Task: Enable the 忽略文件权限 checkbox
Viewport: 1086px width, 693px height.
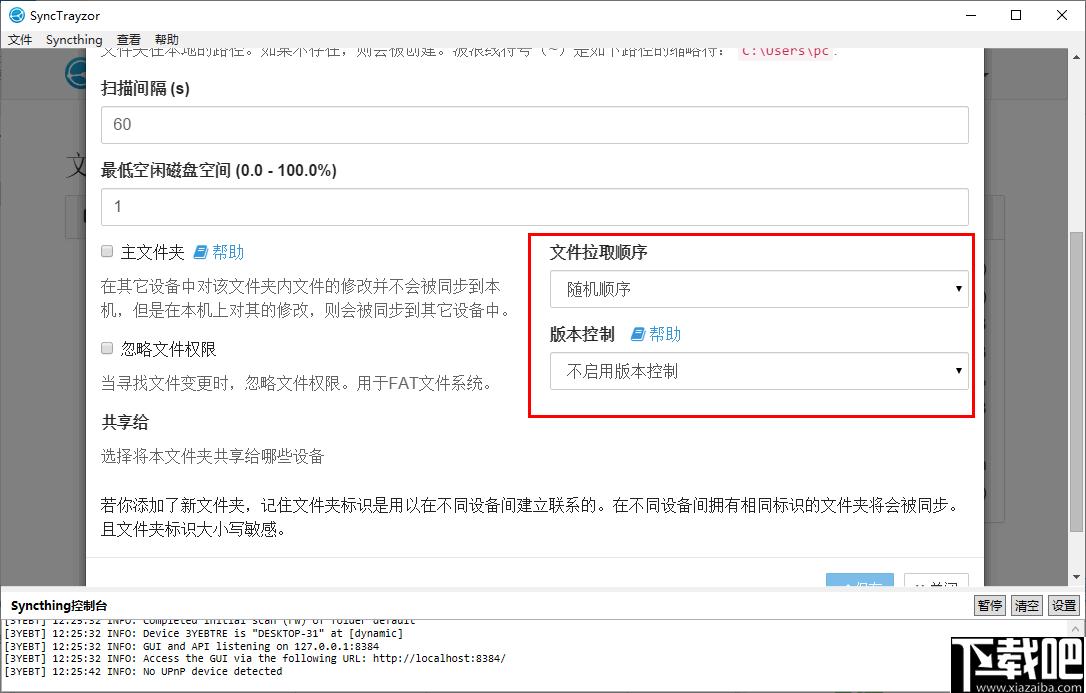Action: tap(107, 348)
